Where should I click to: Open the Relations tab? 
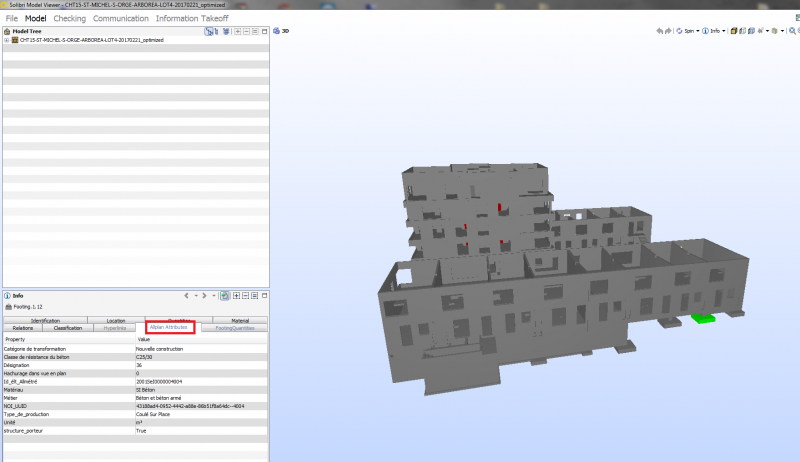tap(23, 328)
